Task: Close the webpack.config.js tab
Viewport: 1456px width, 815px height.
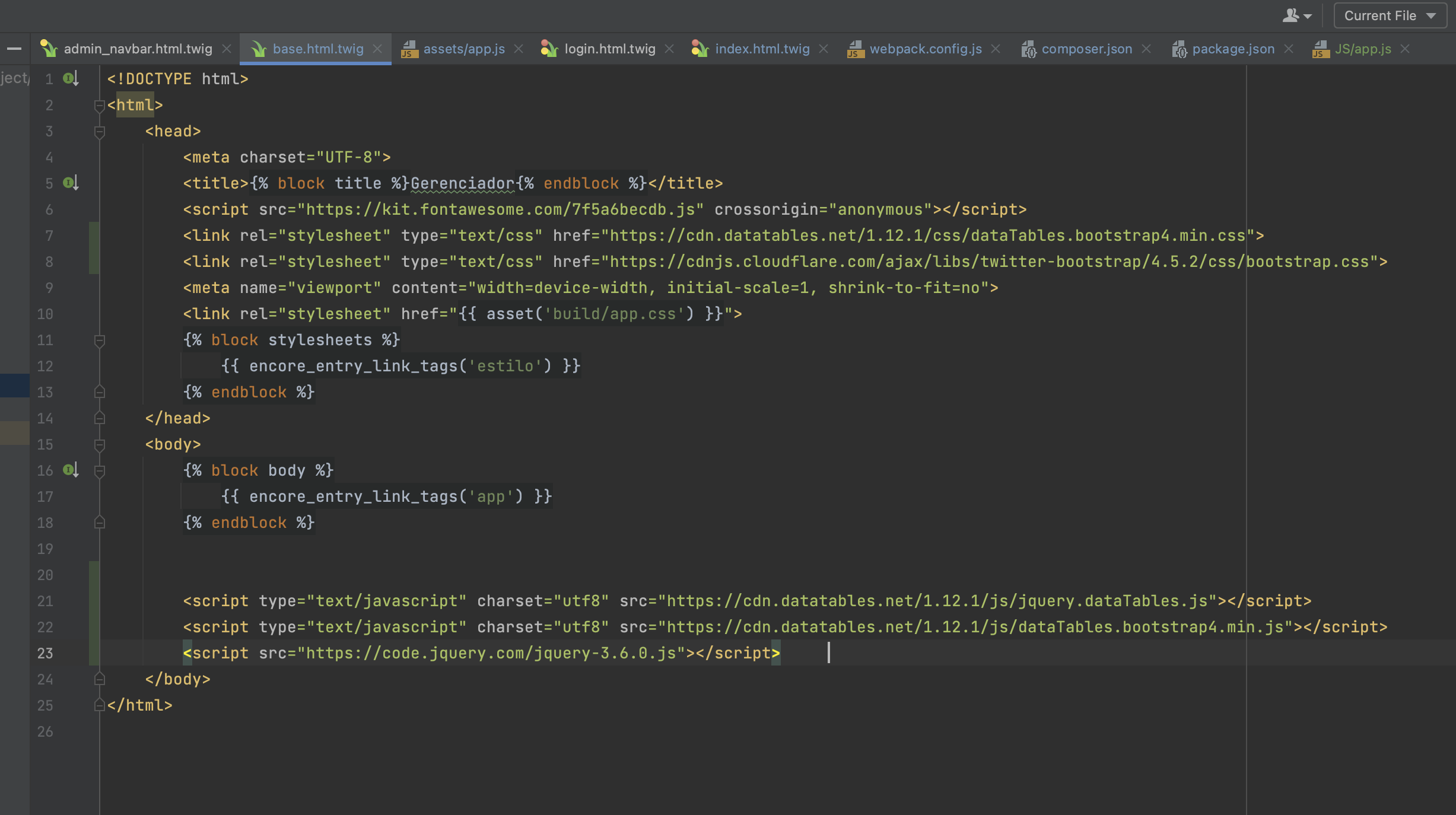Action: [996, 49]
